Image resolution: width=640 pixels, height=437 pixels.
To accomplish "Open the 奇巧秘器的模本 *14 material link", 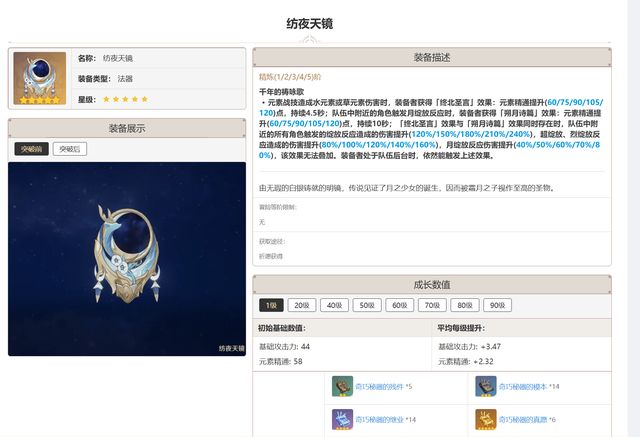I will 529,386.
